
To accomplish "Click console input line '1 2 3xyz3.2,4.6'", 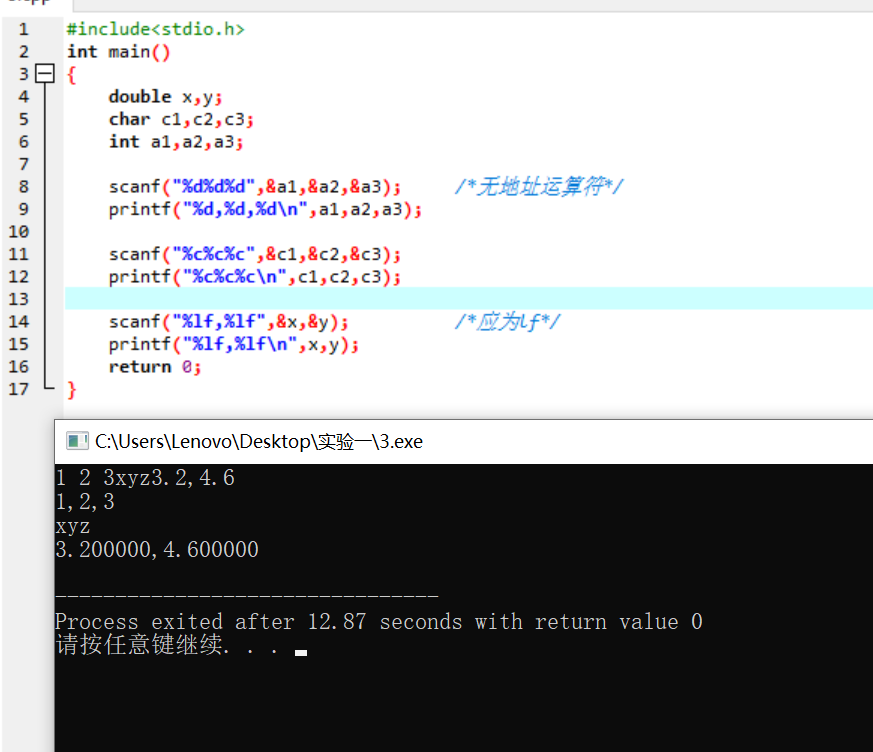I will (x=145, y=478).
